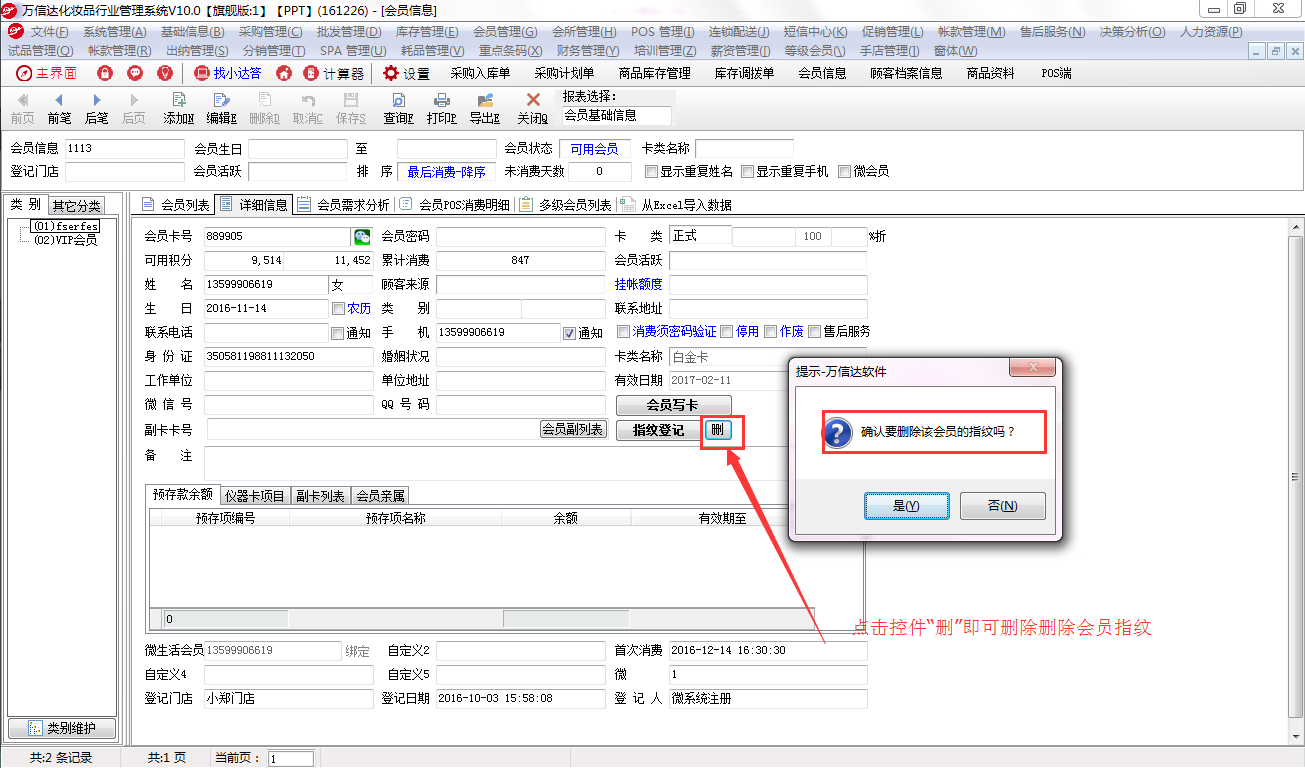
Task: Export data using 导出
Action: click(x=485, y=108)
